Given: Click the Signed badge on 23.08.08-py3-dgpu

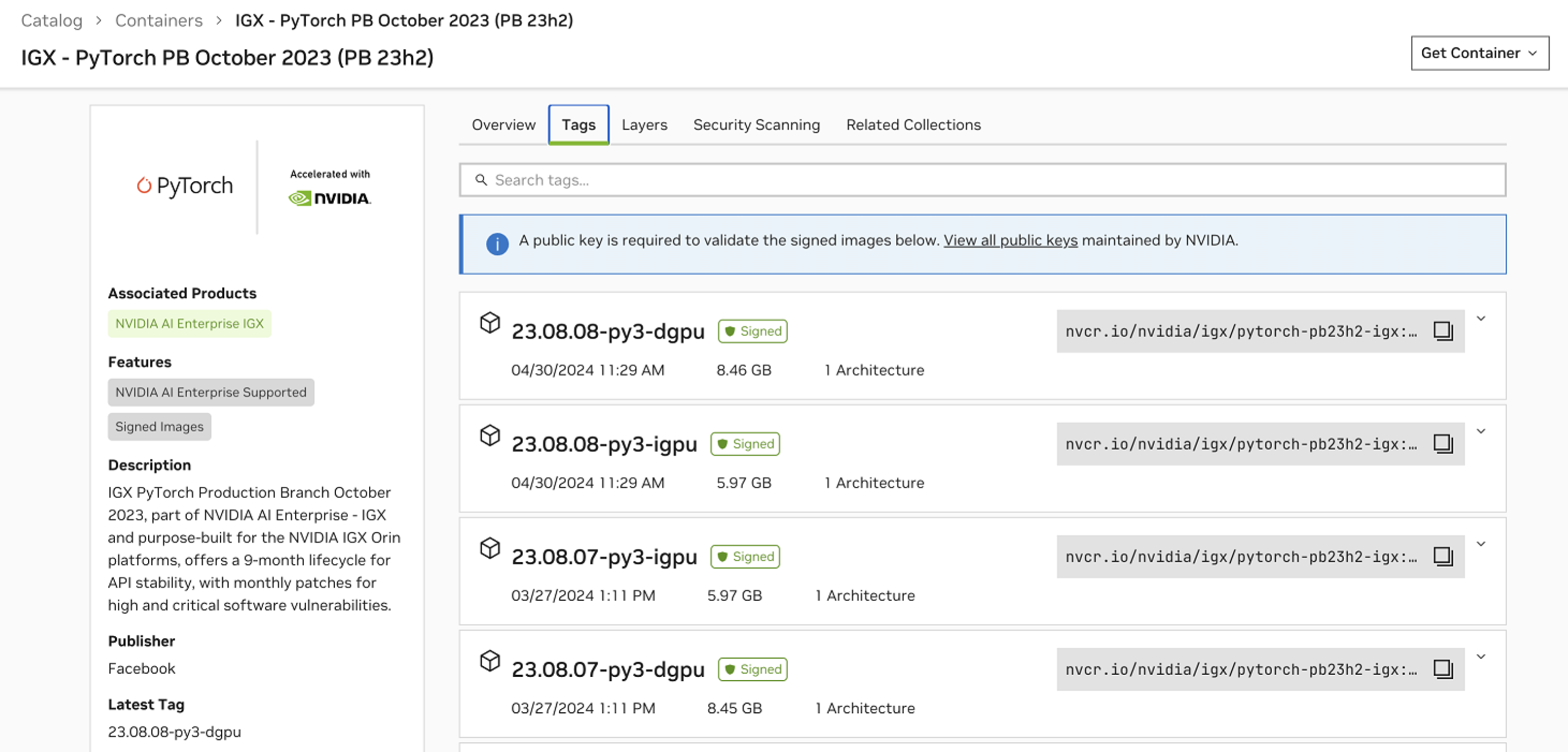Looking at the screenshot, I should (x=752, y=331).
